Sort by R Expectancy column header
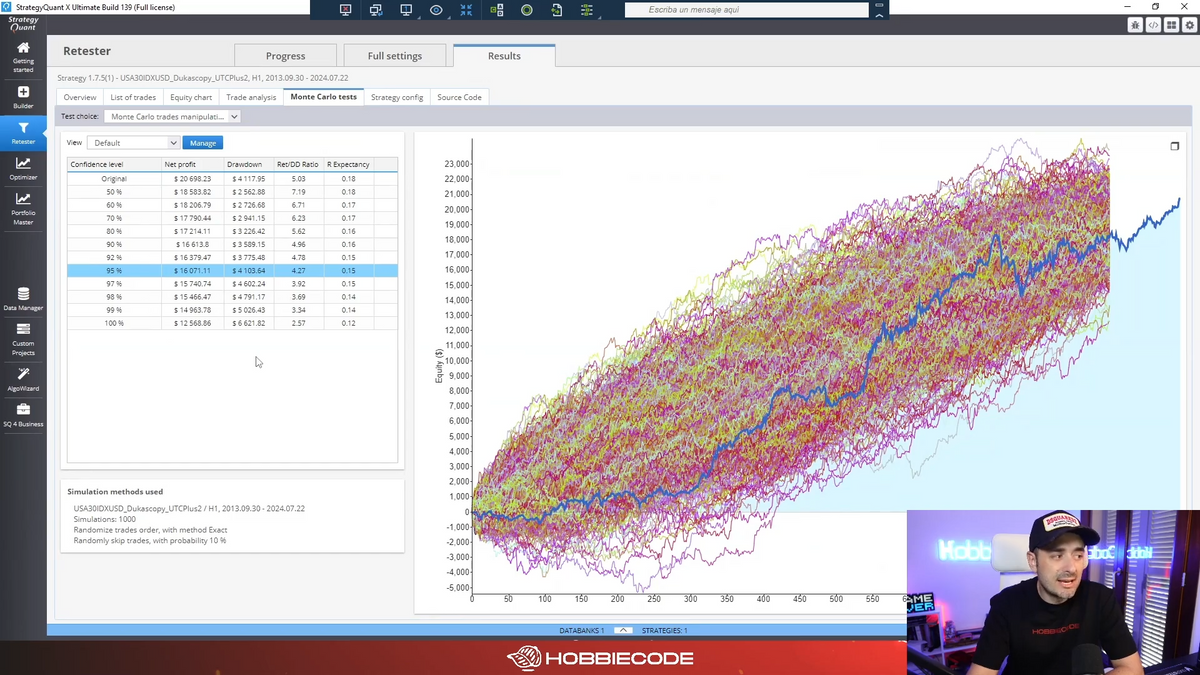Viewport: 1200px width, 675px height. coord(348,164)
